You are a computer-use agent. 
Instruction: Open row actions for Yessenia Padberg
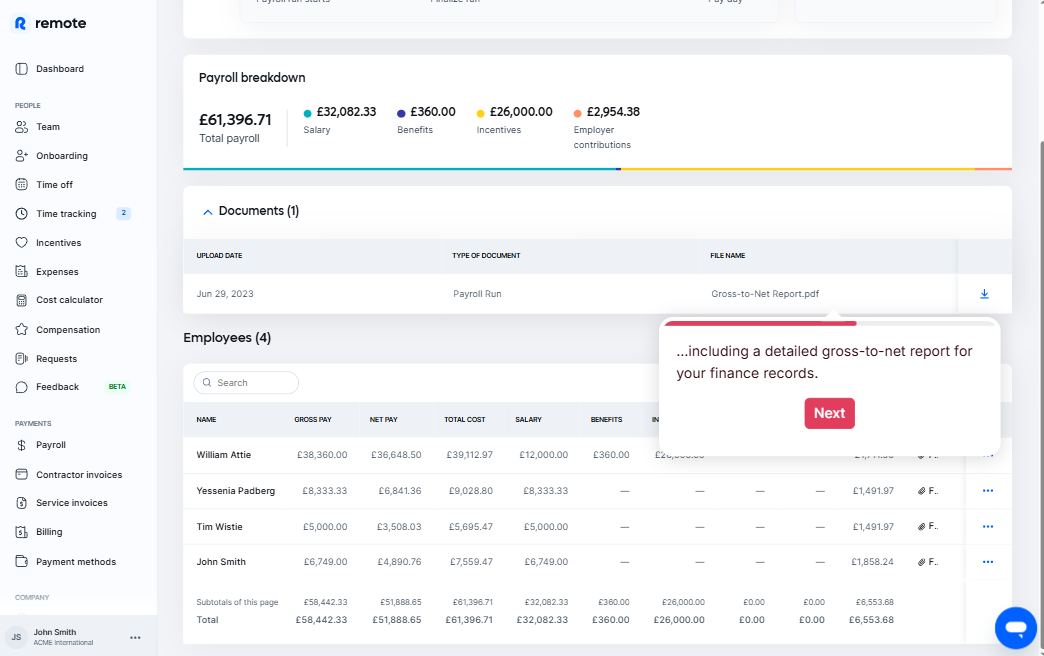987,491
